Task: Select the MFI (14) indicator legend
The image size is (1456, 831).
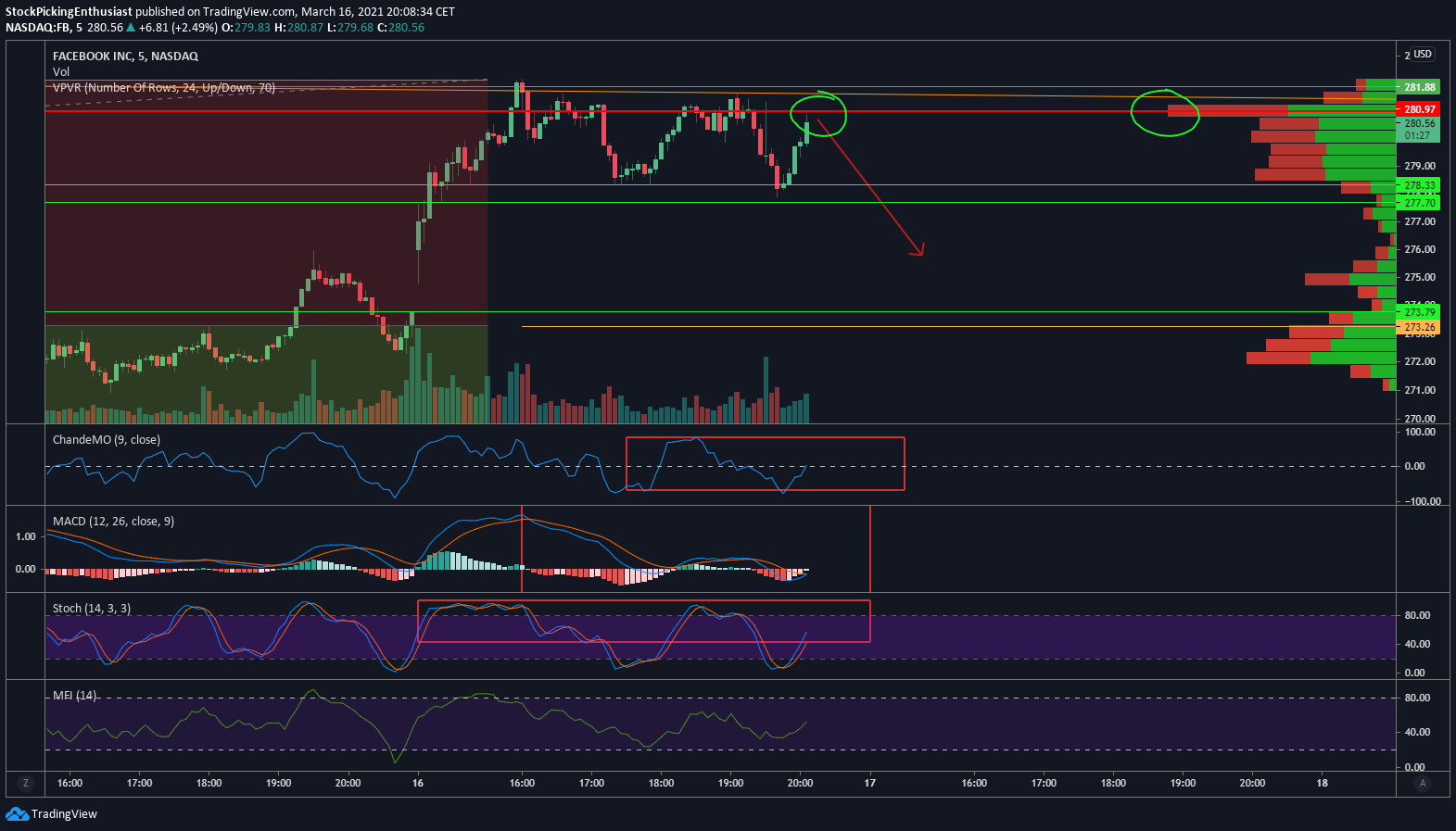Action: [74, 696]
